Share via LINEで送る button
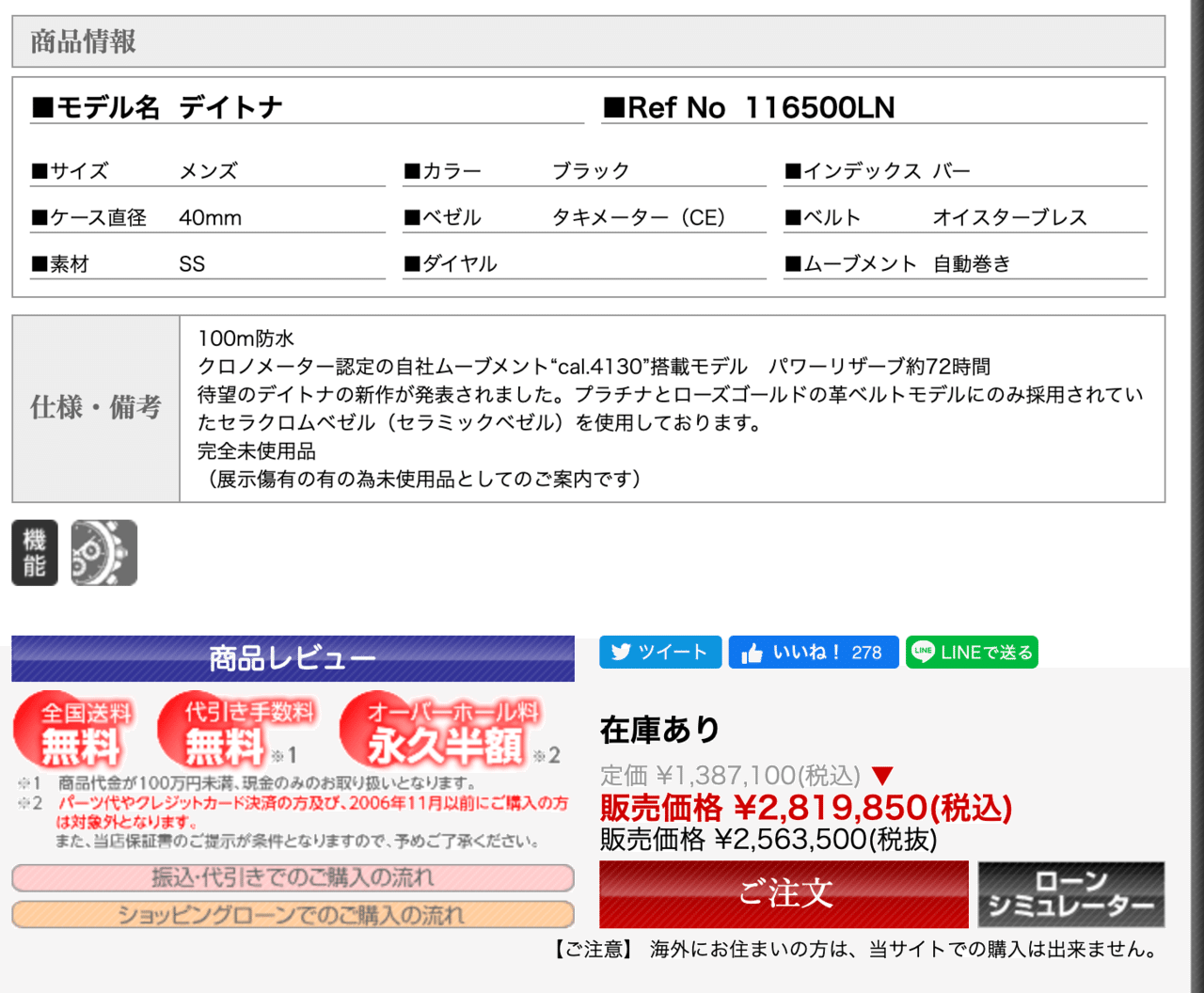 click(x=972, y=653)
